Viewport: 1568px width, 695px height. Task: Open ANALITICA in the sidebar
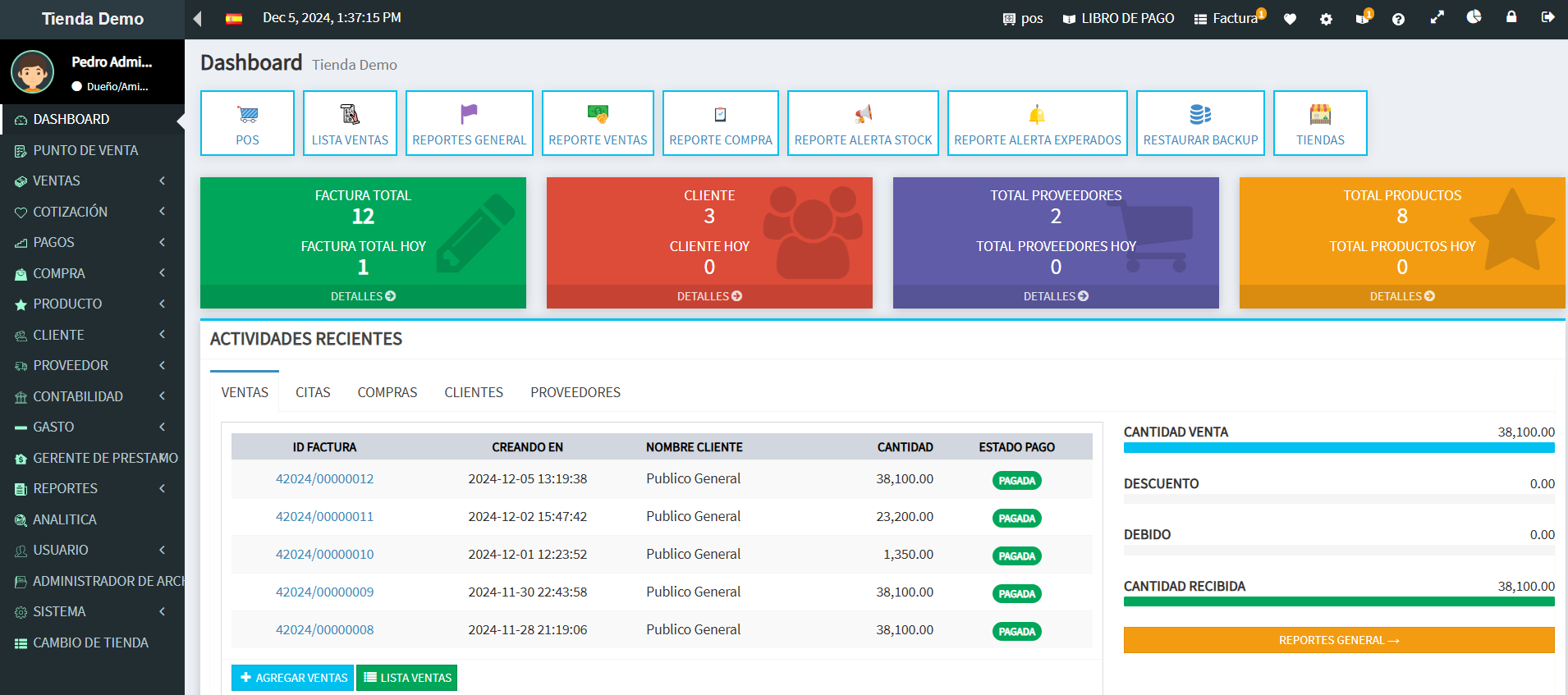coord(92,519)
